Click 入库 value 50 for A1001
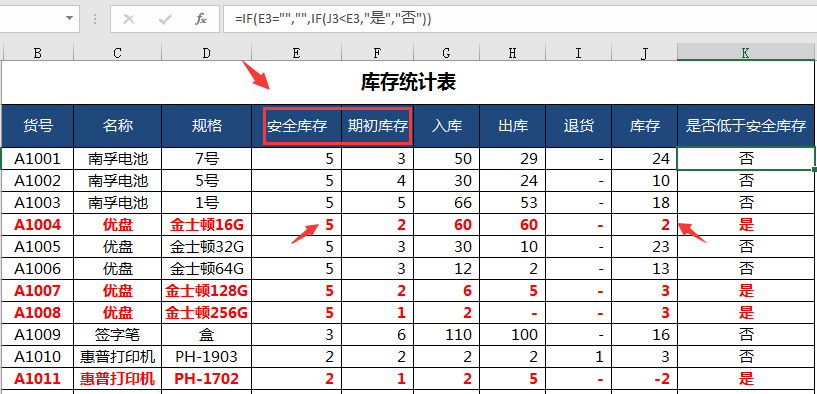Viewport: 817px width, 394px height. point(447,158)
